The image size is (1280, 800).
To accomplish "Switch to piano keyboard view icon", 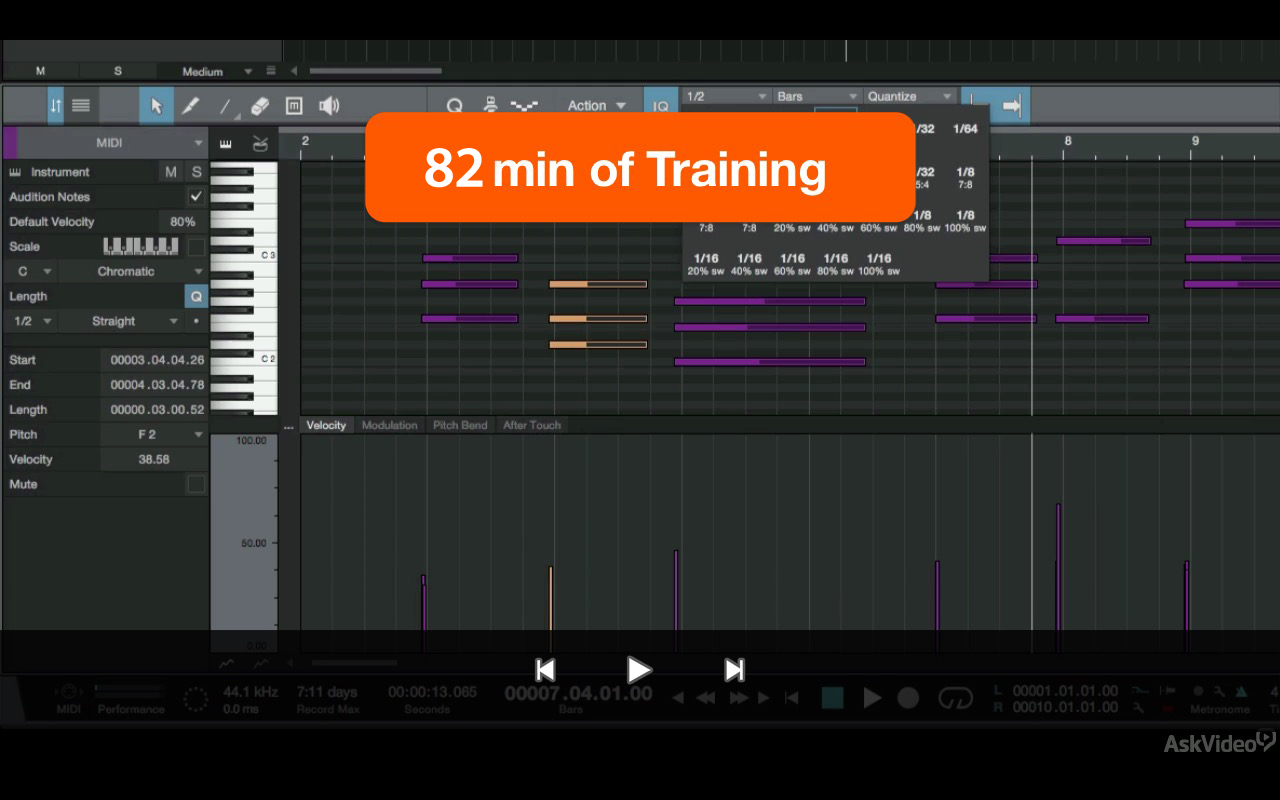I will (226, 143).
